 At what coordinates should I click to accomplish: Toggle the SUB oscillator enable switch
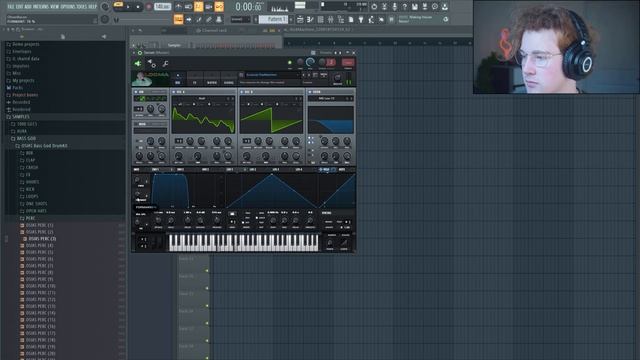click(136, 92)
